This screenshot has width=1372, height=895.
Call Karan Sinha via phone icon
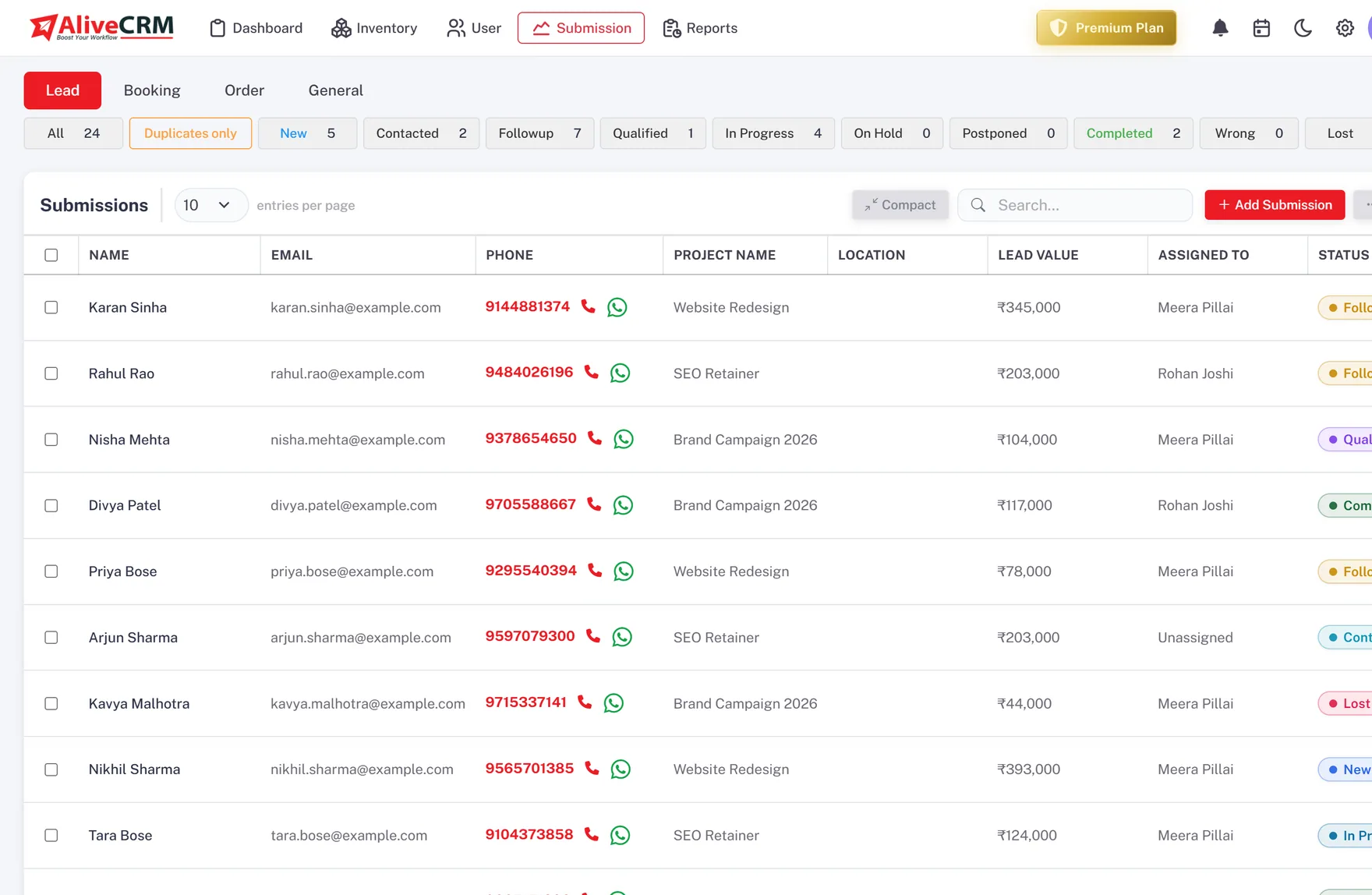tap(589, 306)
